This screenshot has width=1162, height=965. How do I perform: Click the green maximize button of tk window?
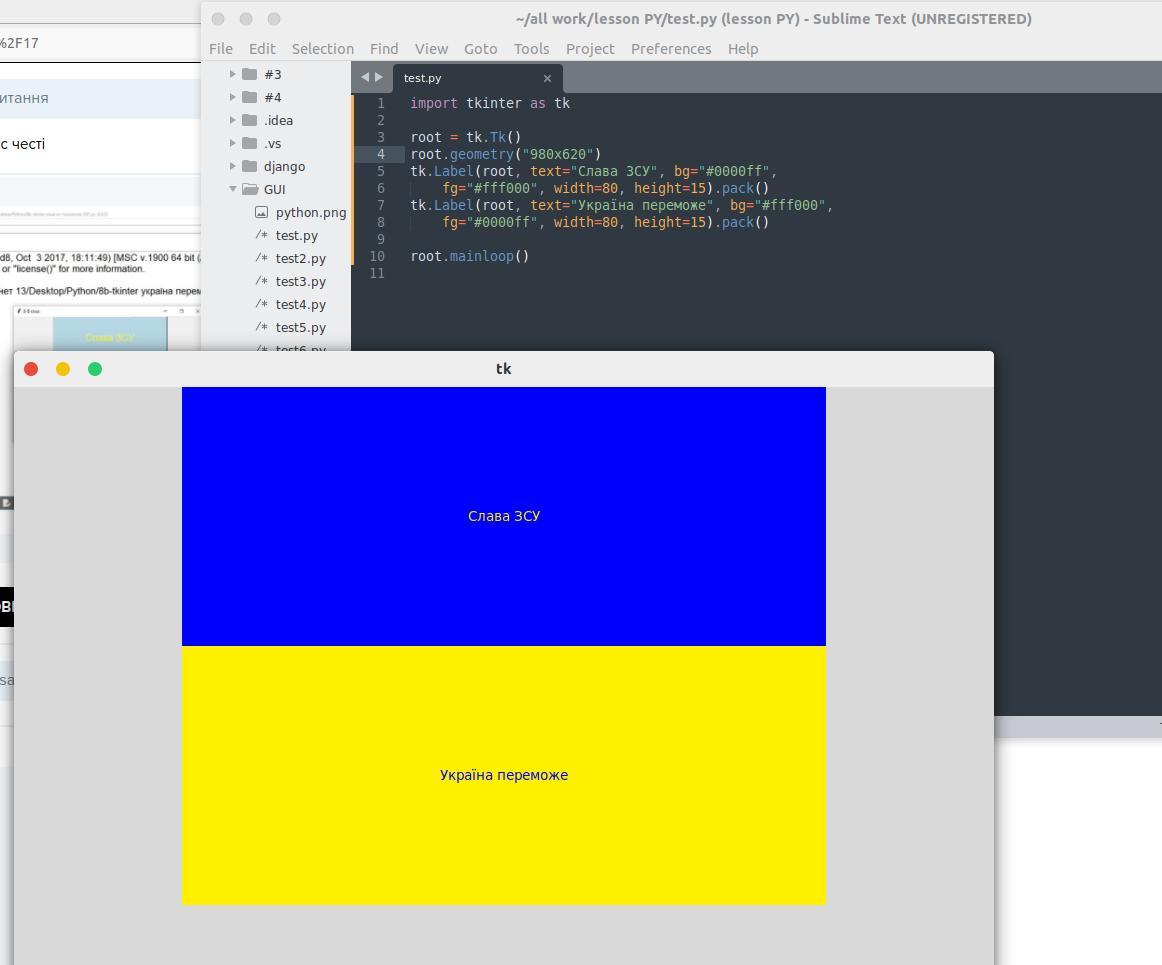95,369
